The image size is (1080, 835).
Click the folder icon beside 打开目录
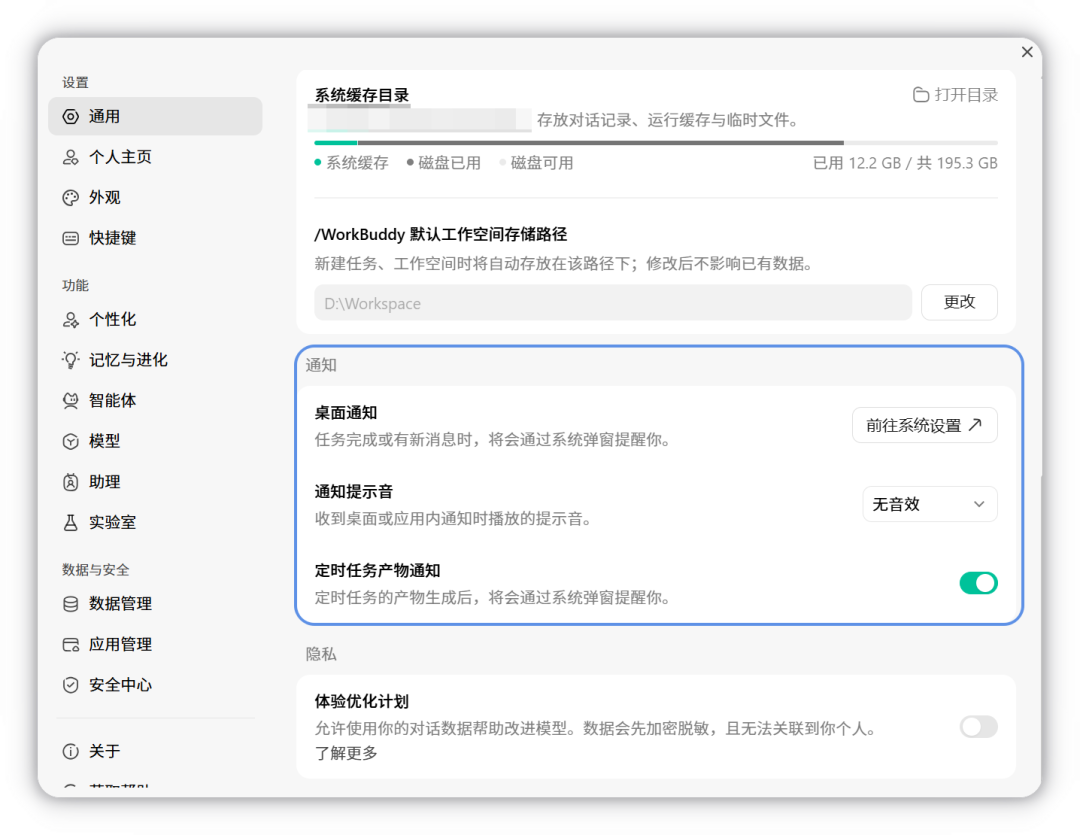(920, 94)
